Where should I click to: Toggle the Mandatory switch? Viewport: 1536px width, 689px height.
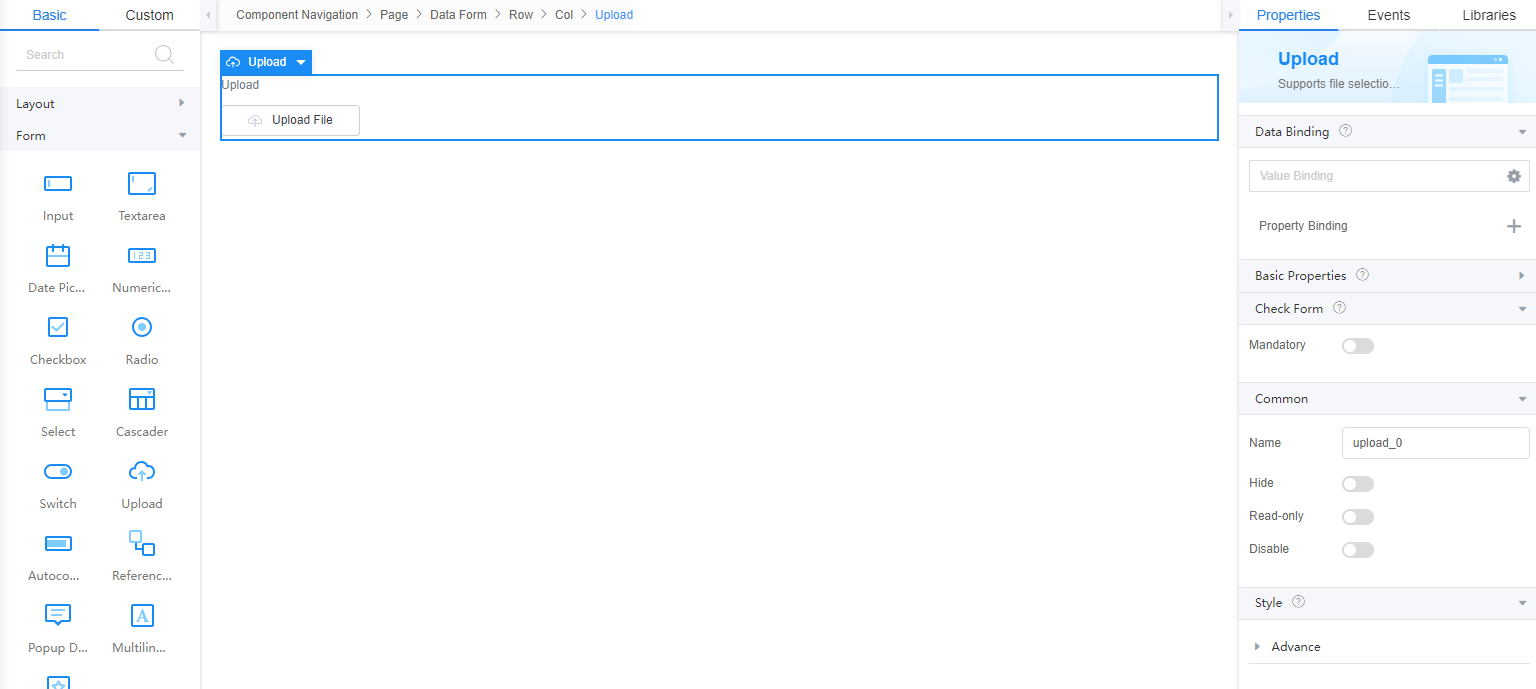coord(1358,346)
